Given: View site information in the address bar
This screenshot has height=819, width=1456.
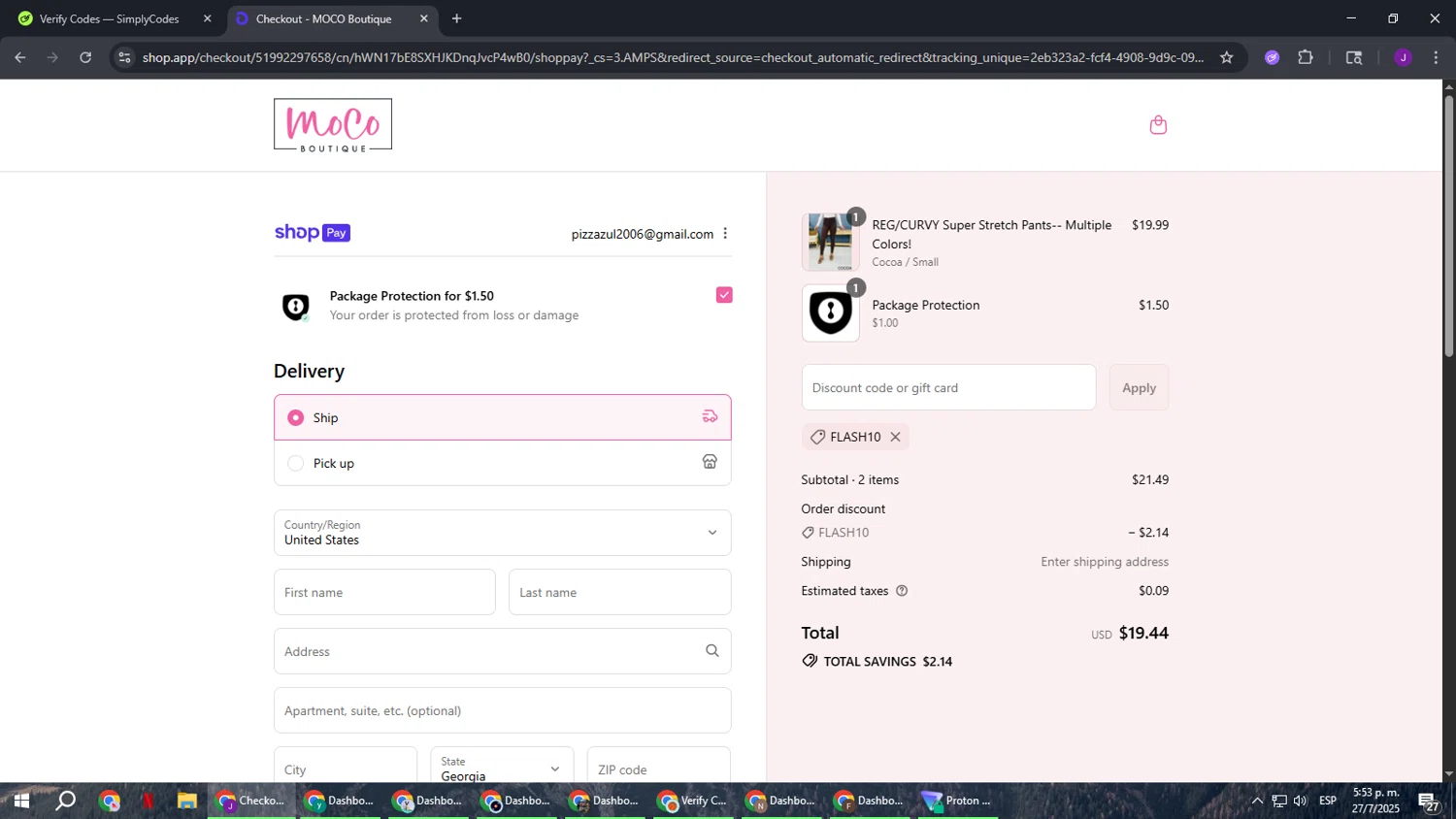Looking at the screenshot, I should (x=124, y=57).
